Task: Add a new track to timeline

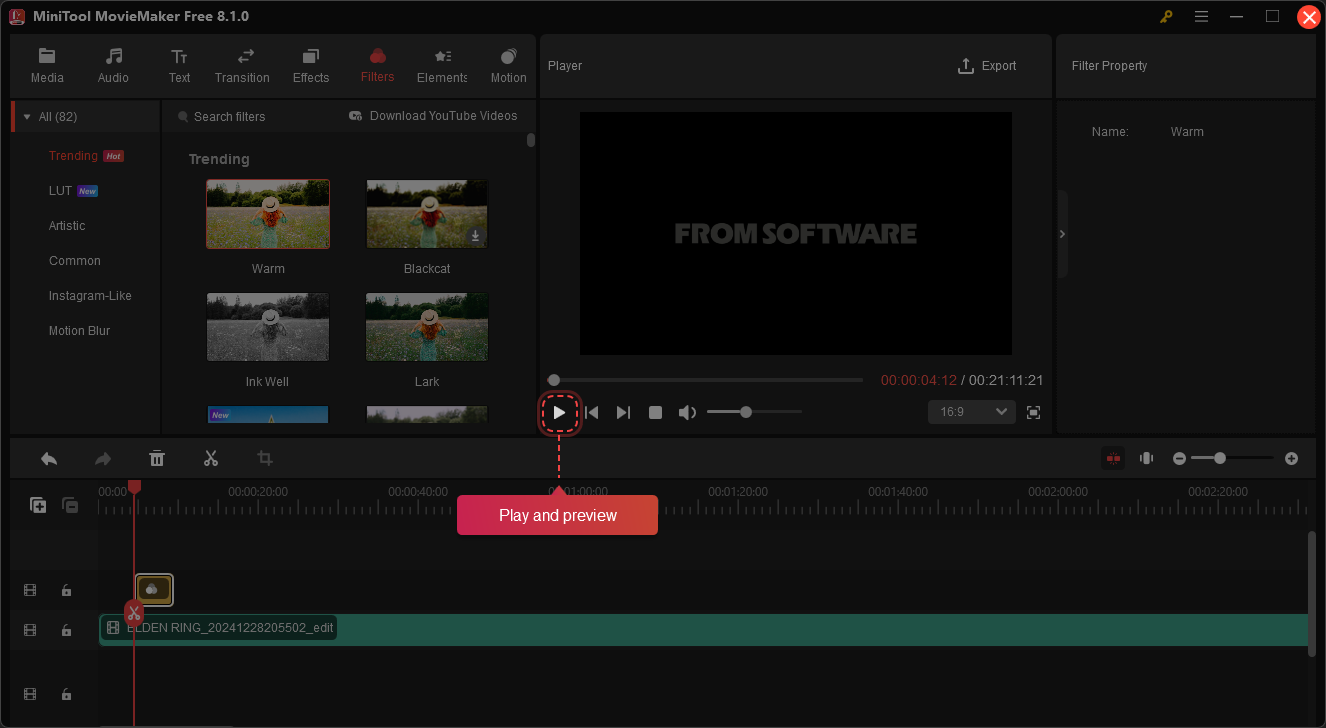Action: tap(38, 505)
